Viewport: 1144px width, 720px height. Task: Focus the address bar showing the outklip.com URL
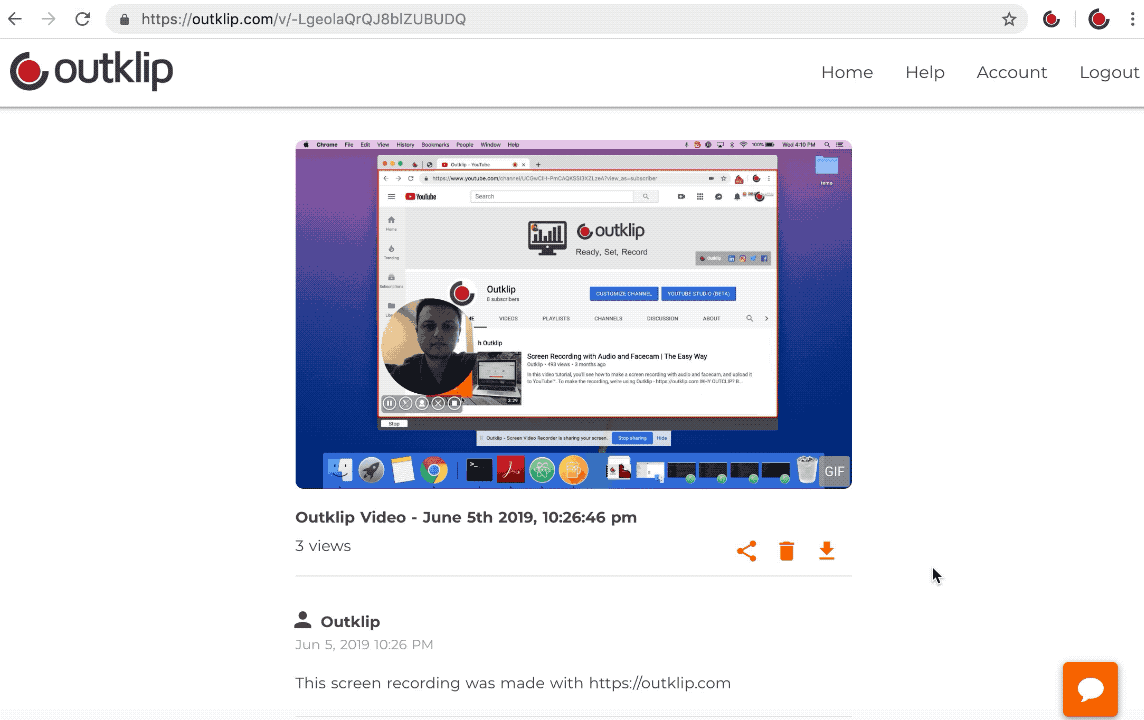click(566, 19)
